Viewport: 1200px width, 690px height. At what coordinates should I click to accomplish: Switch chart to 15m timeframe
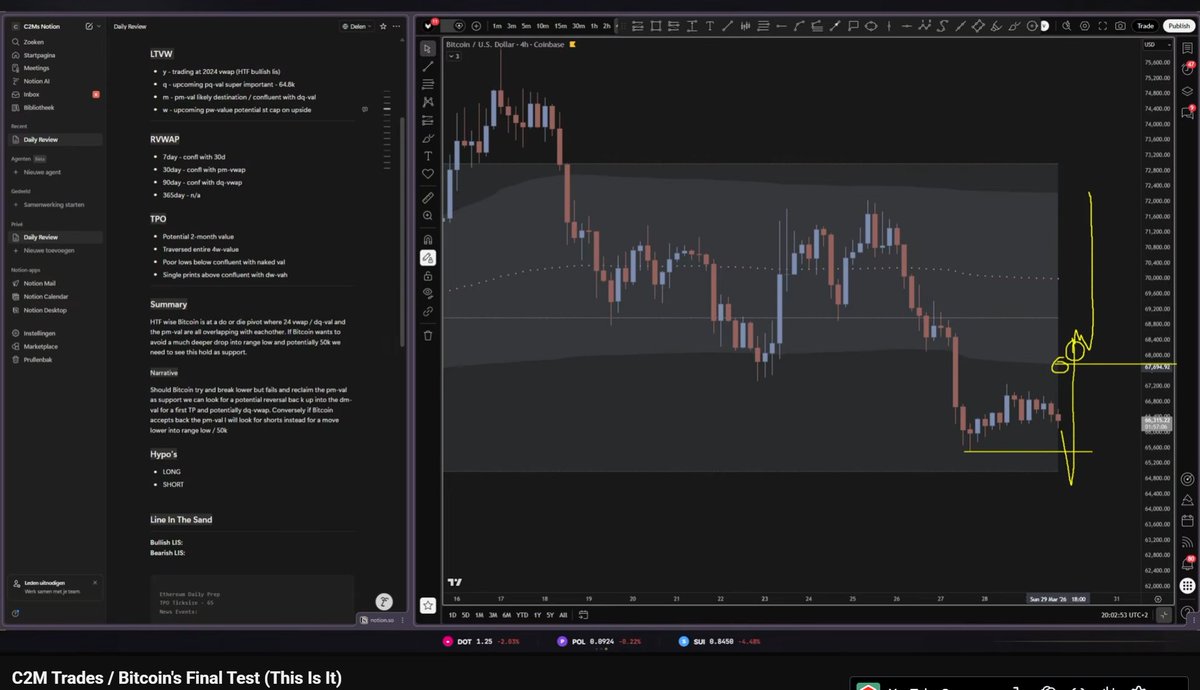(559, 26)
